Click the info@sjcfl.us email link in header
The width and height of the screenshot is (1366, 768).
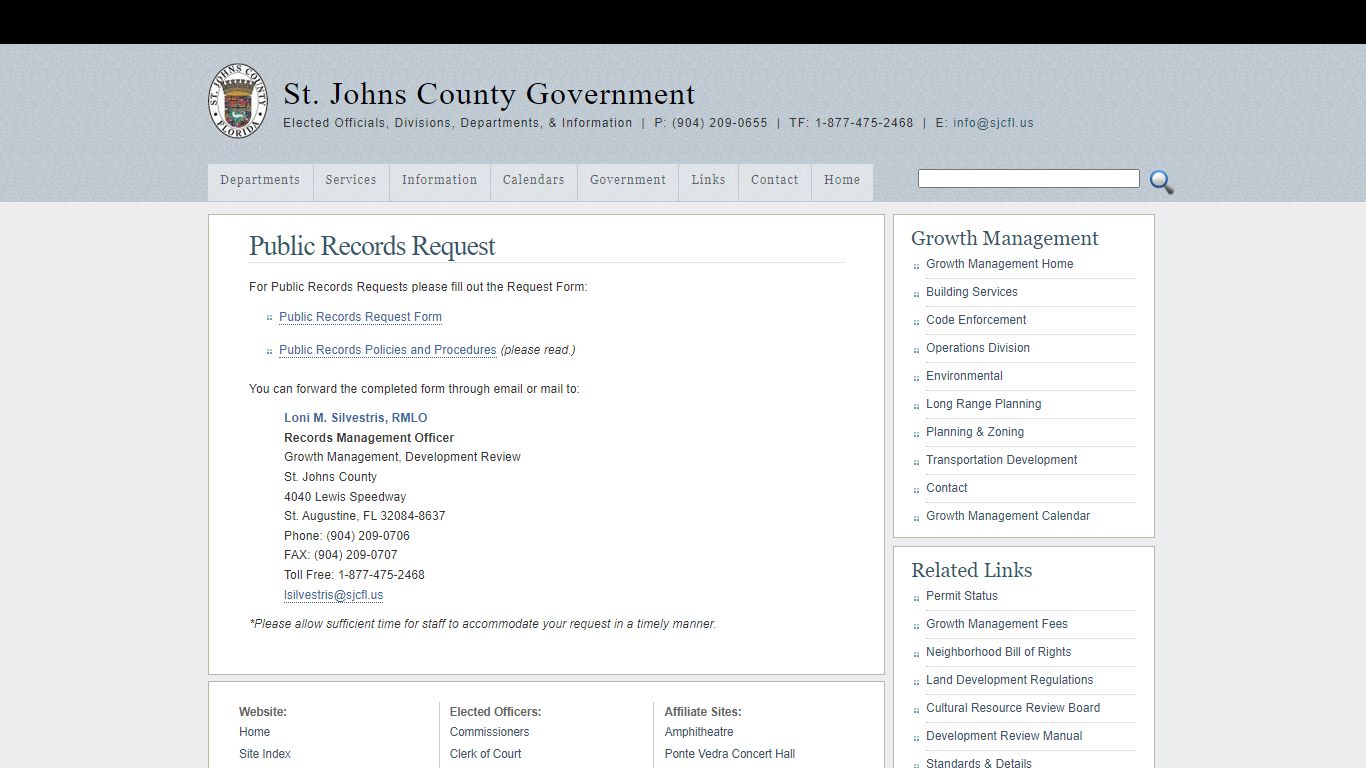tap(993, 123)
